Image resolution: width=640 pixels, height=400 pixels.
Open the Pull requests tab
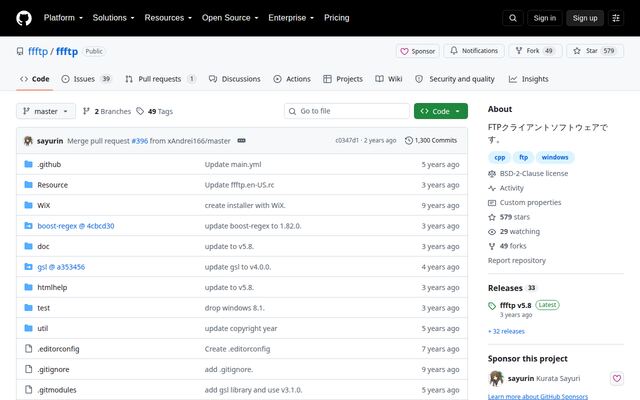(x=160, y=79)
